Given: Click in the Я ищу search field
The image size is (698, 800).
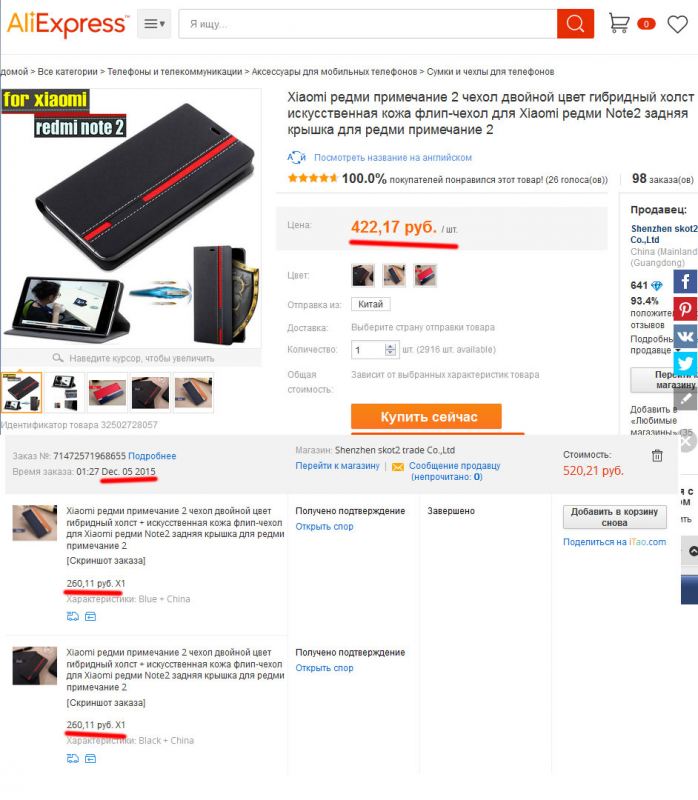Looking at the screenshot, I should [367, 23].
